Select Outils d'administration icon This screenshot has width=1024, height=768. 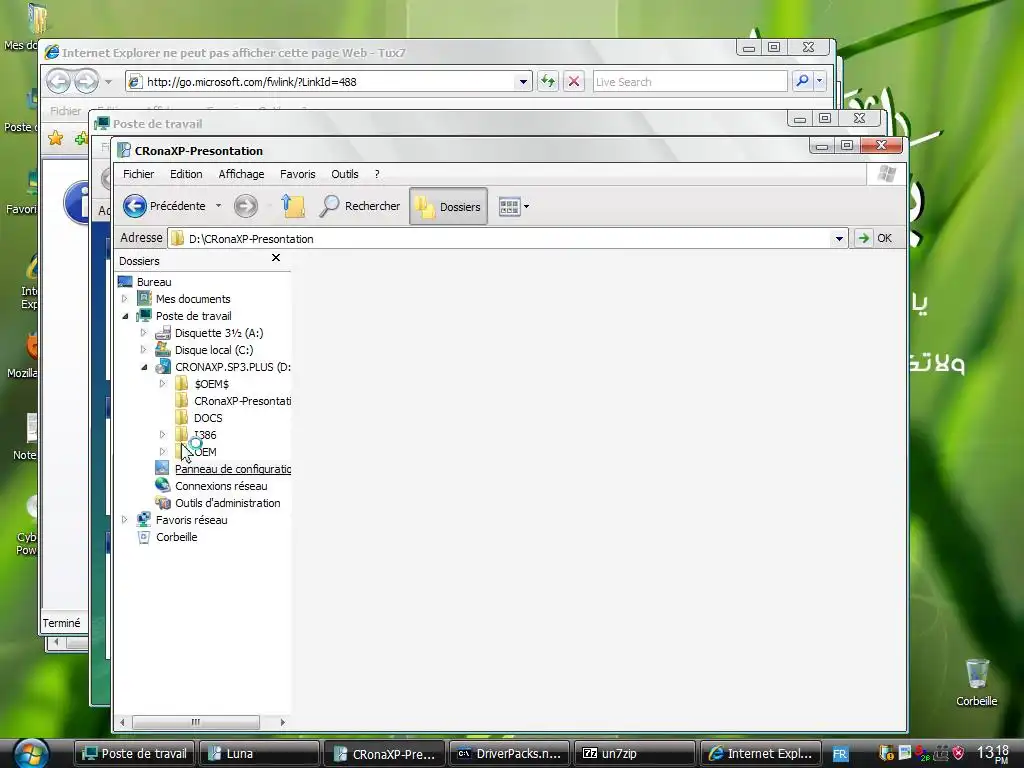coord(162,502)
